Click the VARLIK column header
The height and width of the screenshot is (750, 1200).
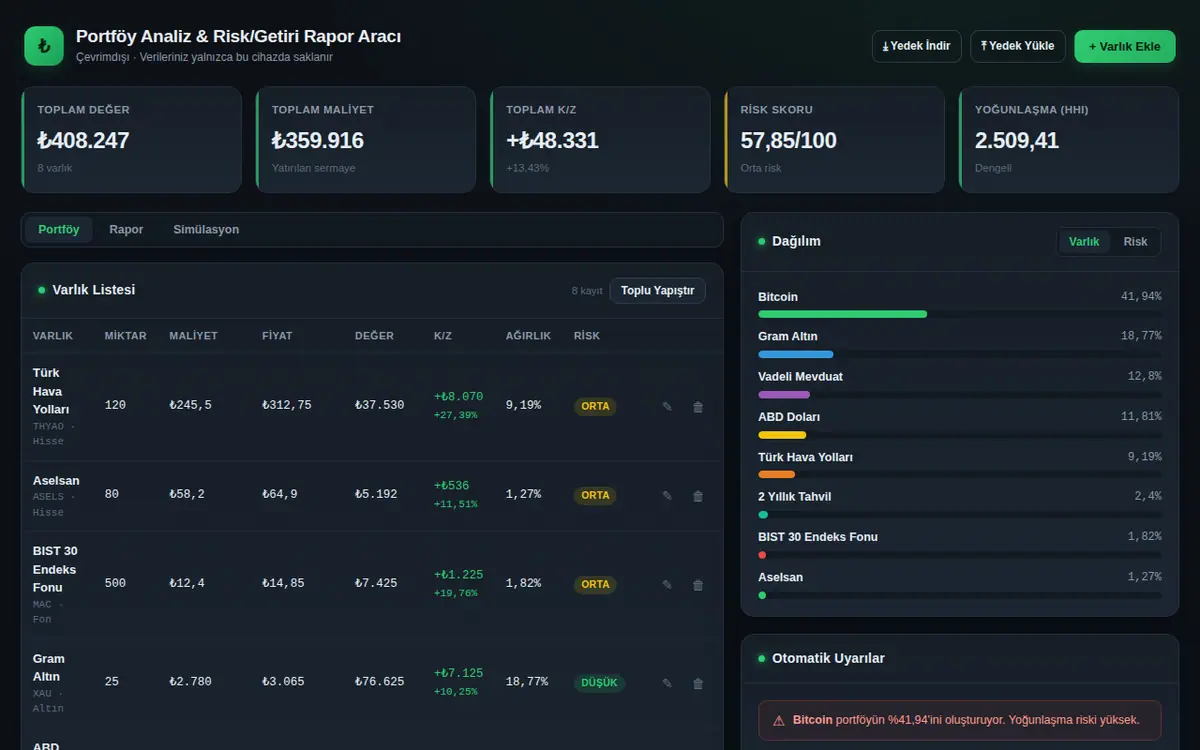tap(53, 336)
